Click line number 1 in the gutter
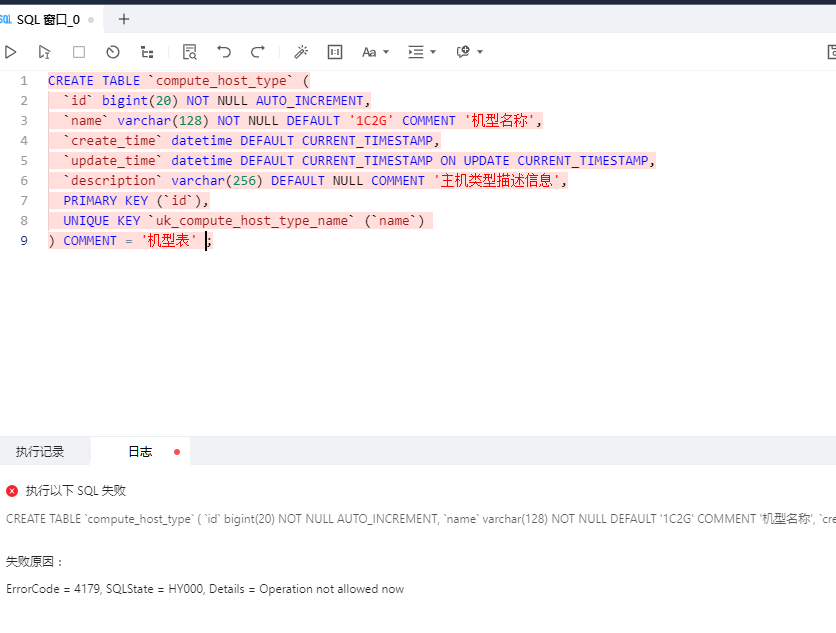This screenshot has height=633, width=836. coord(24,81)
